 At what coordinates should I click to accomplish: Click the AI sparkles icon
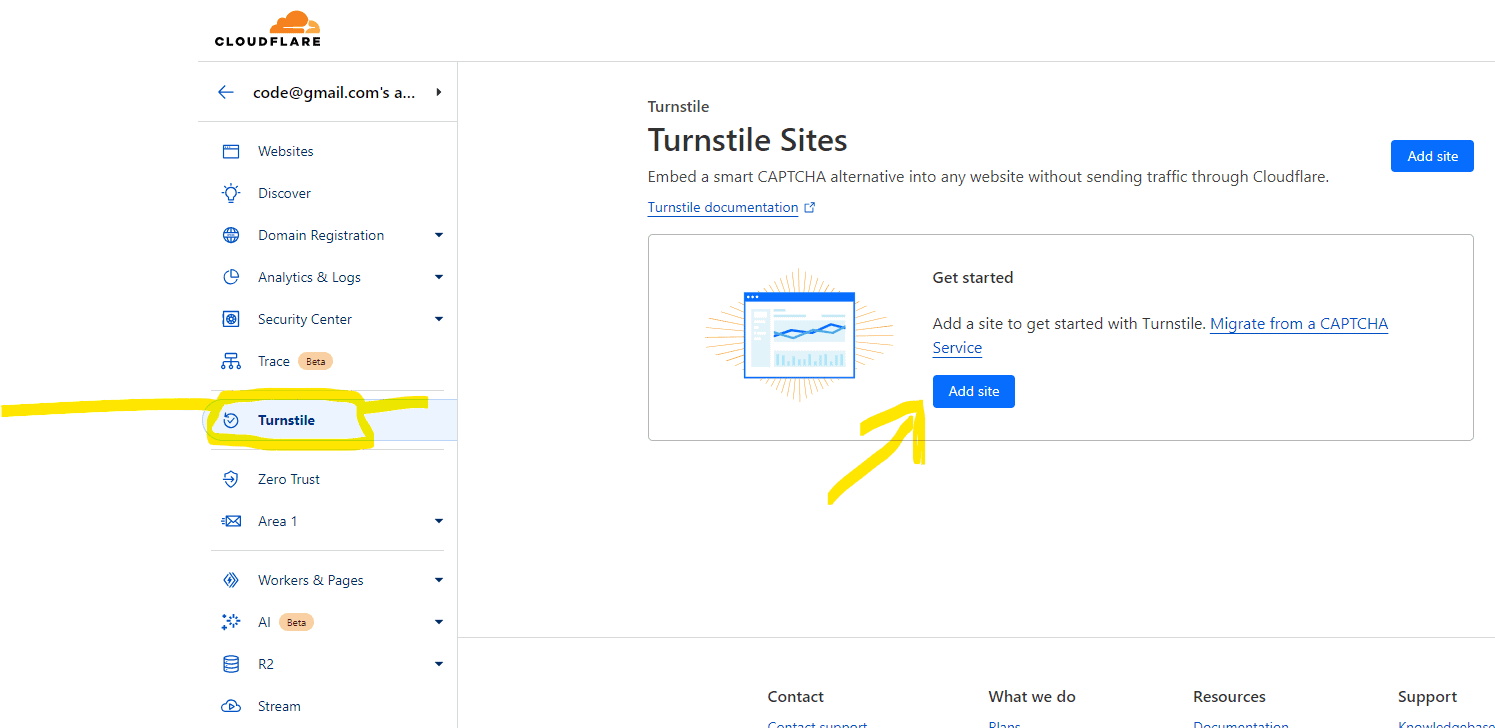coord(231,622)
